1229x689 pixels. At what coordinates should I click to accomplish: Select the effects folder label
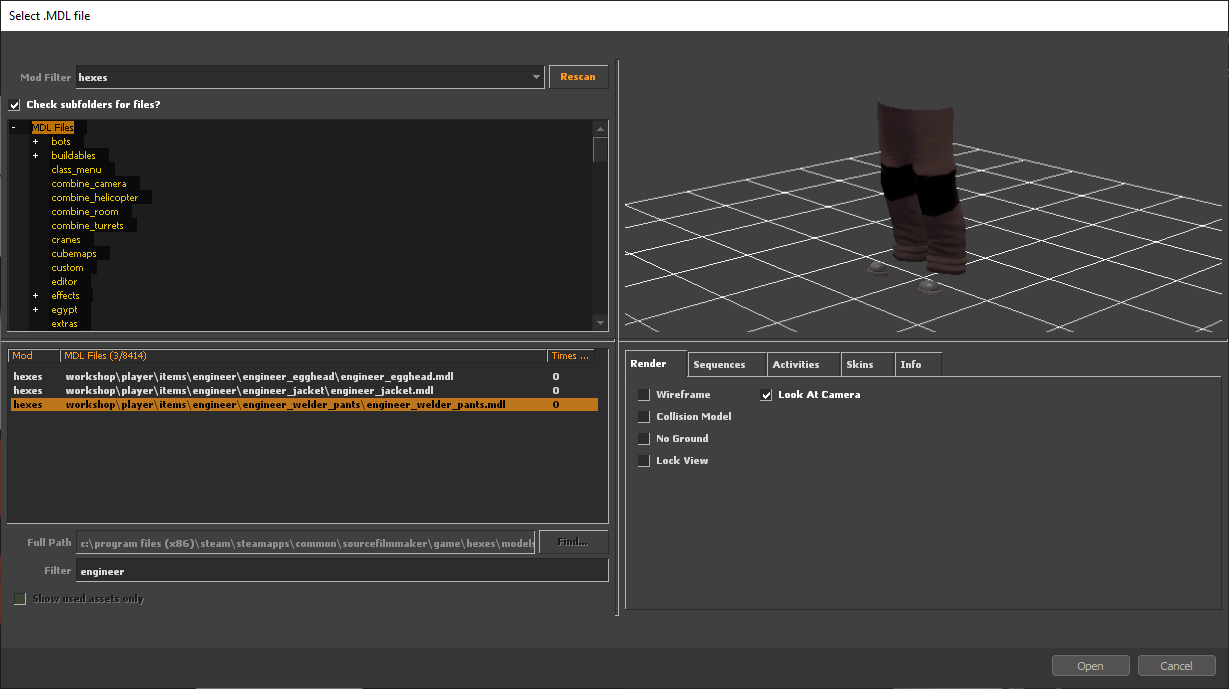coord(66,296)
